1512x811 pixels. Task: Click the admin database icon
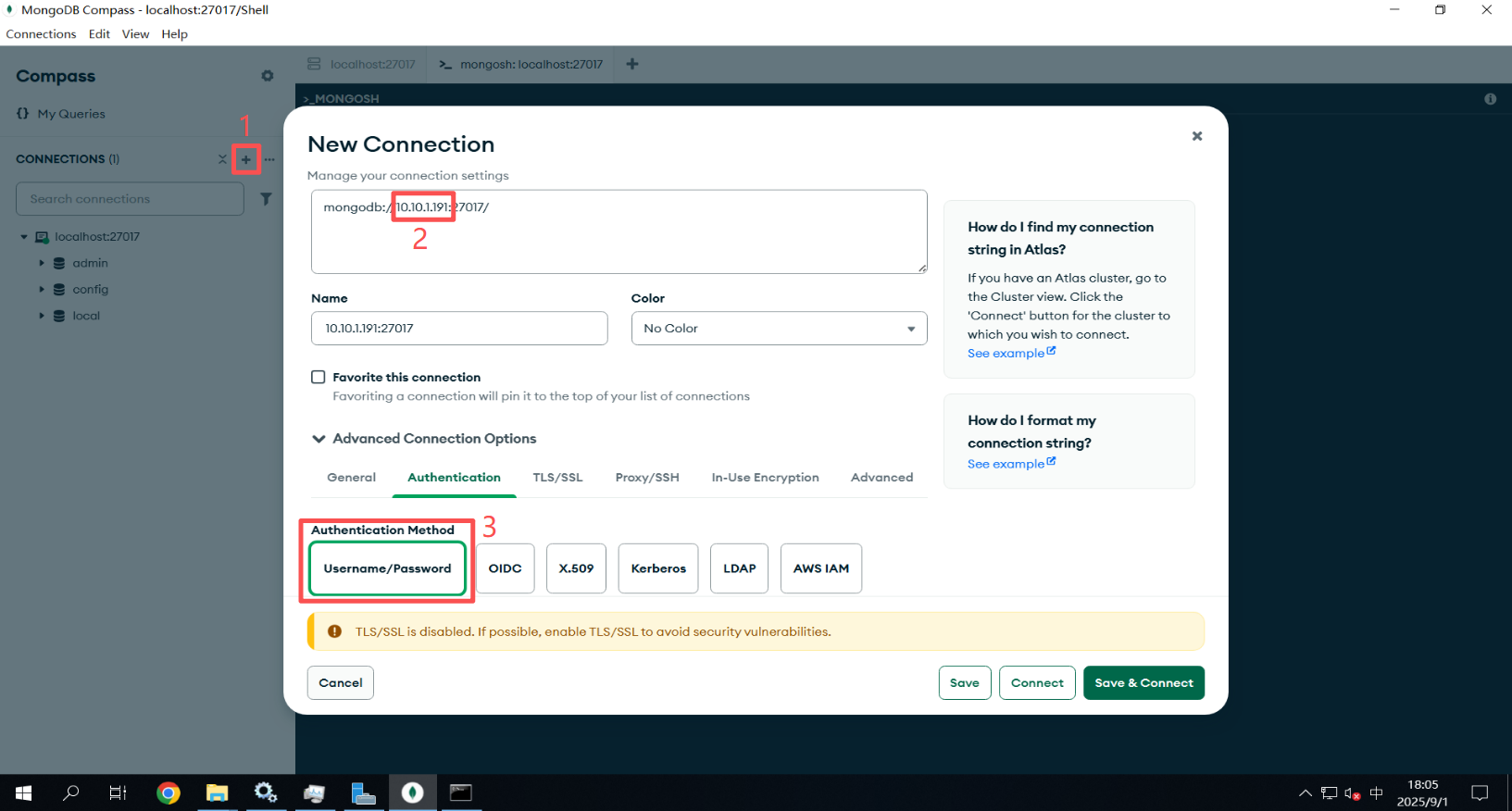coord(59,263)
